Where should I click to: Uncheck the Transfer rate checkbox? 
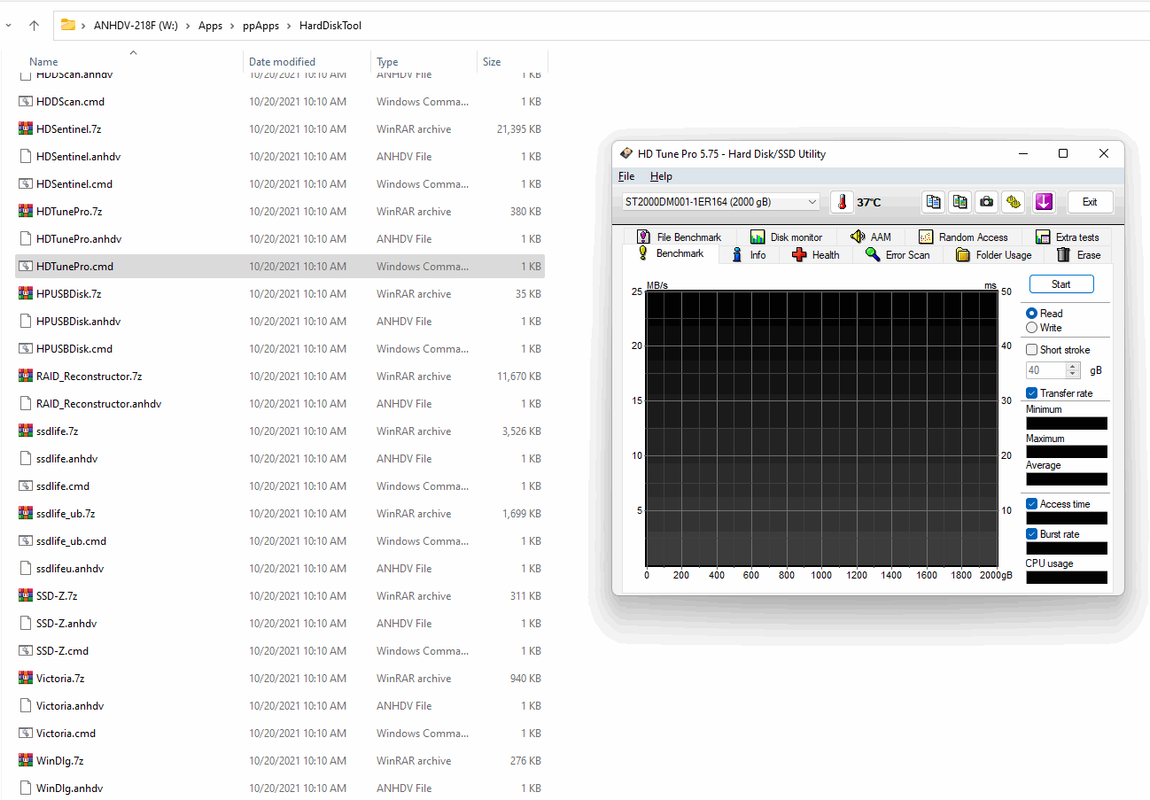tap(1031, 393)
